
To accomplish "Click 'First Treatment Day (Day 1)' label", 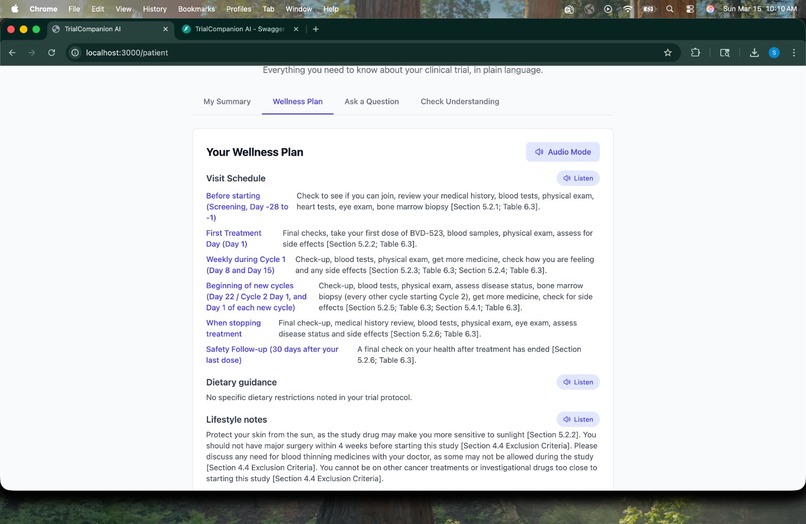I will 234,238.
